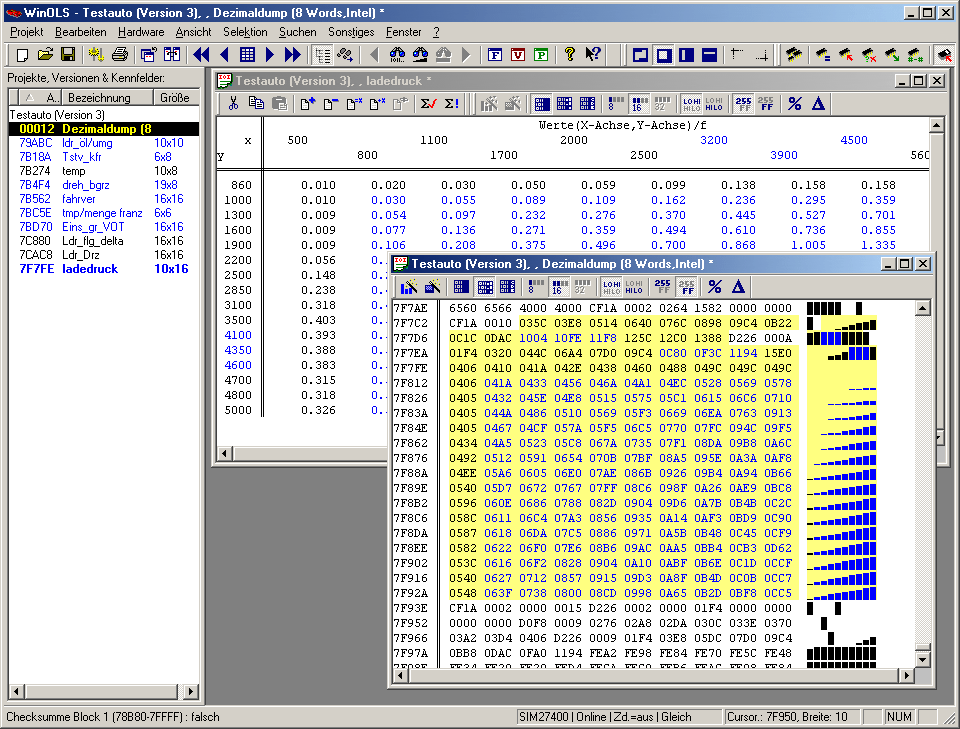This screenshot has width=960, height=729.
Task: Open the Suchen menu
Action: coord(298,32)
